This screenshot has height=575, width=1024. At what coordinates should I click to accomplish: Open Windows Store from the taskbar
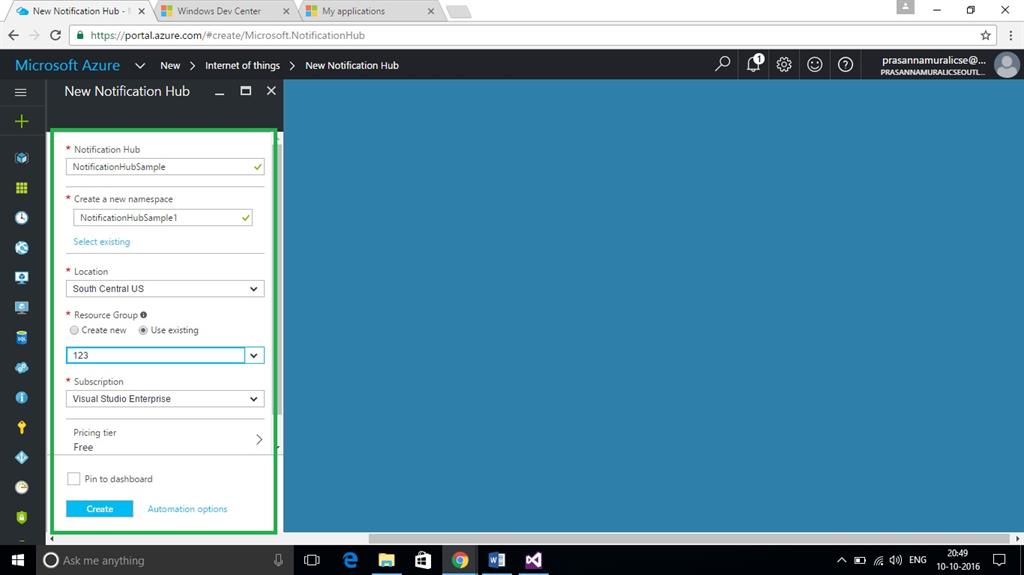423,560
